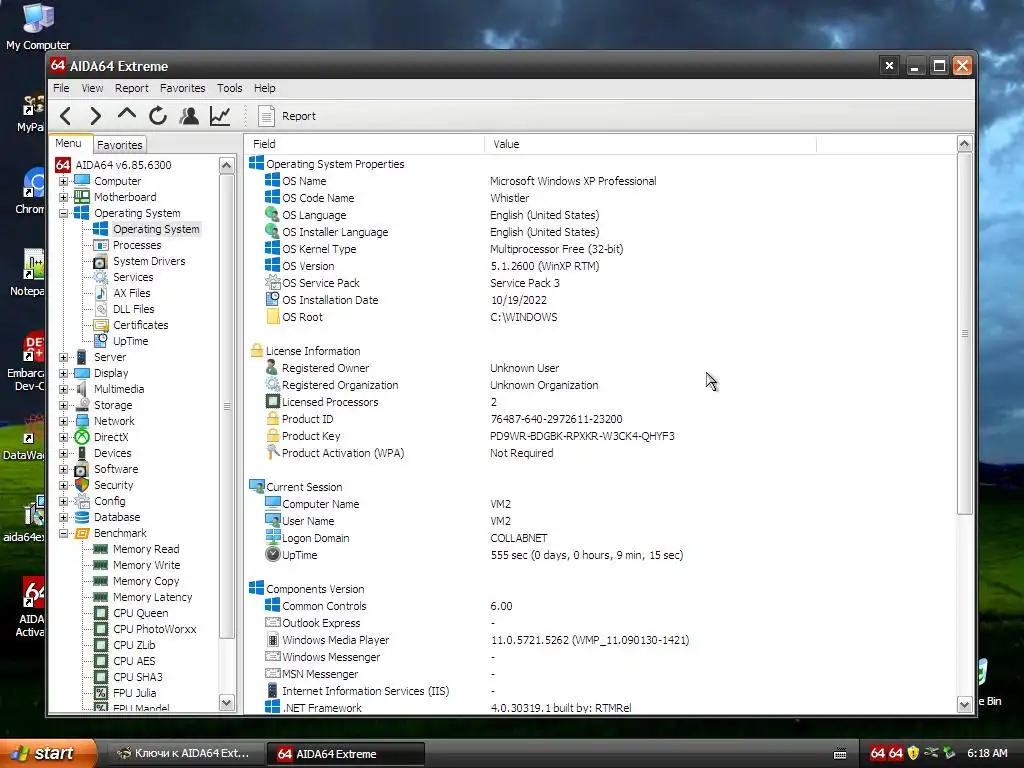Switch to the Favorites tab in the left panel
Screen dimensions: 1024x768
point(120,145)
